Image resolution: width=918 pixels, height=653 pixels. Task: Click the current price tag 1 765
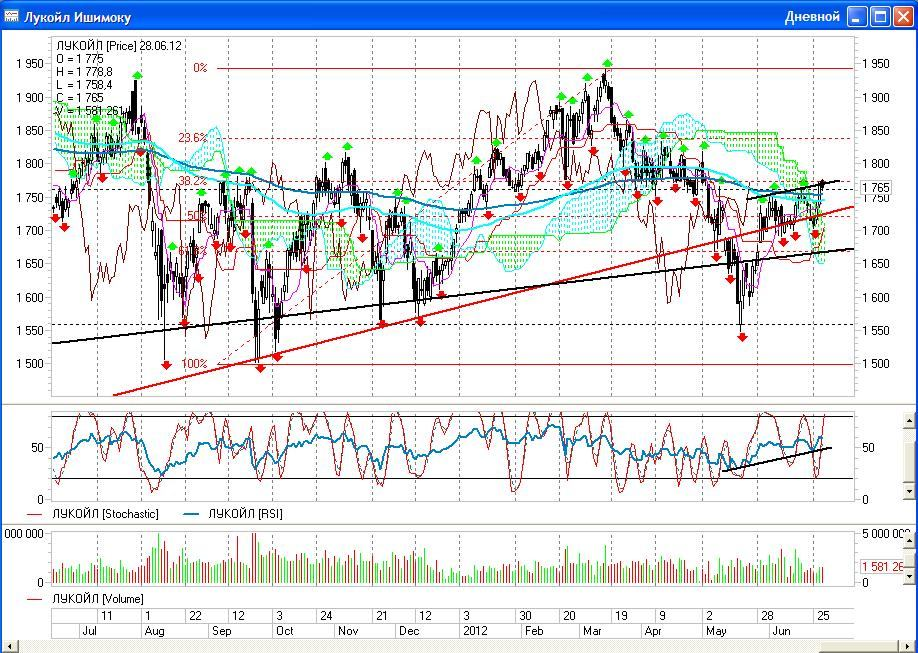coord(876,187)
